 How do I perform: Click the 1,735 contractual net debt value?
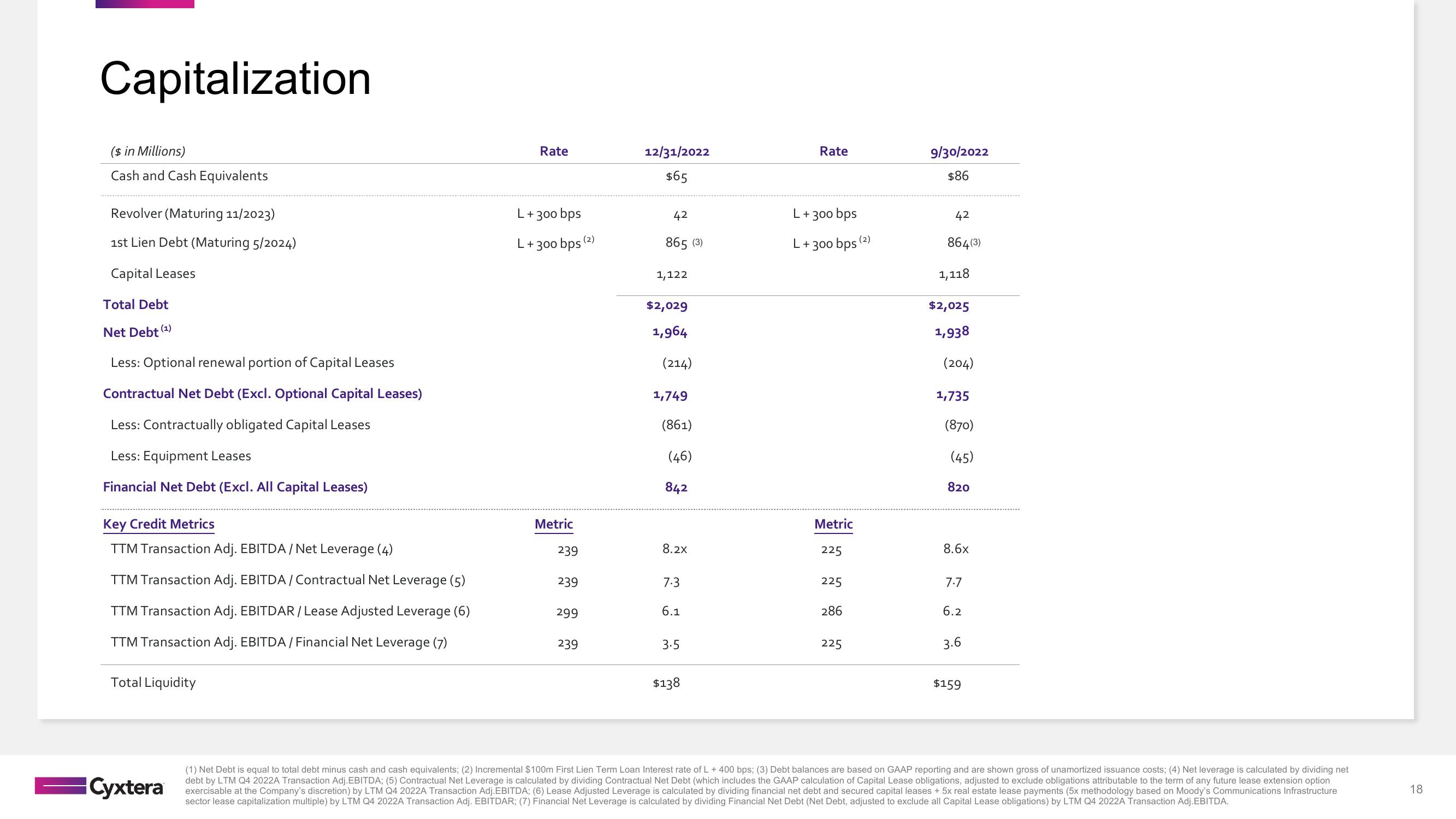952,395
